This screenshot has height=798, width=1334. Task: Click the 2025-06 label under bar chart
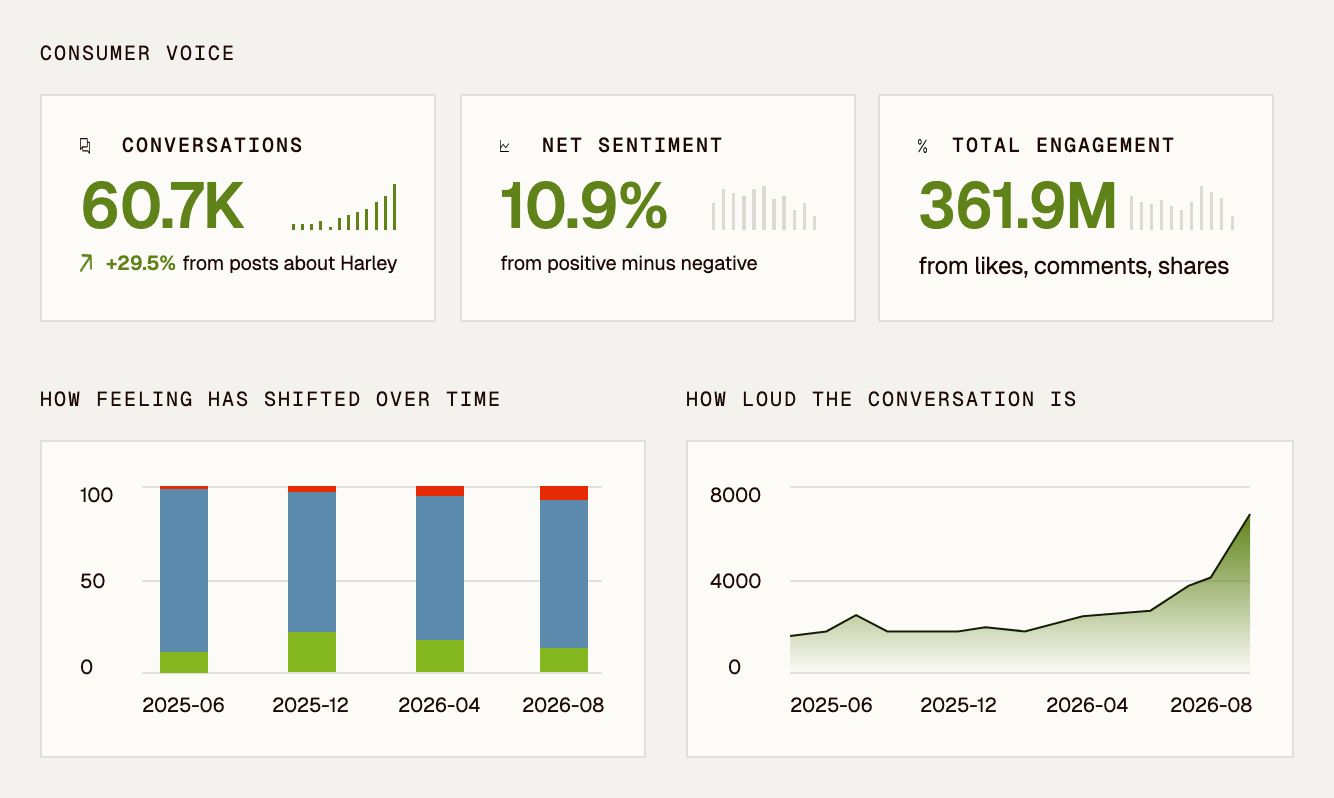(183, 705)
